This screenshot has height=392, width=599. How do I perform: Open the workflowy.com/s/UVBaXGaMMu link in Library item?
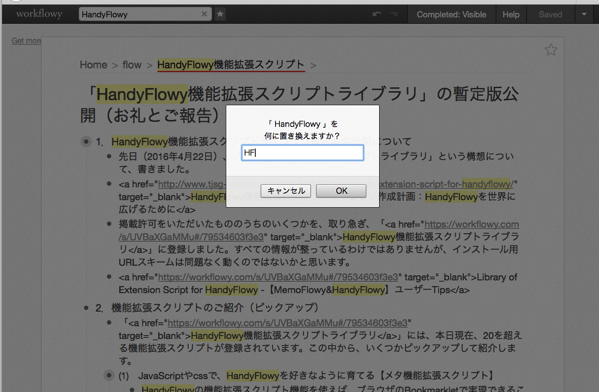pyautogui.click(x=278, y=277)
